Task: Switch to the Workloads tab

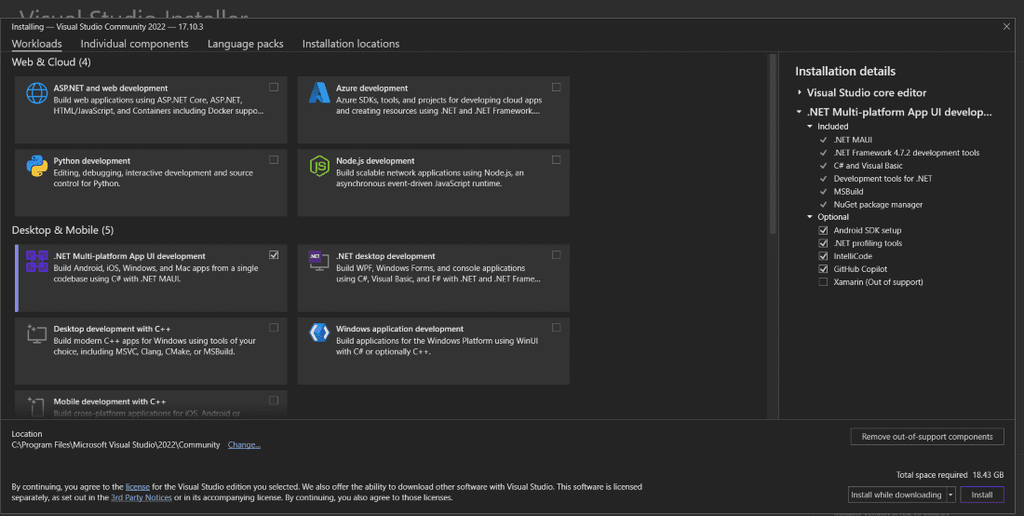Action: (x=37, y=44)
